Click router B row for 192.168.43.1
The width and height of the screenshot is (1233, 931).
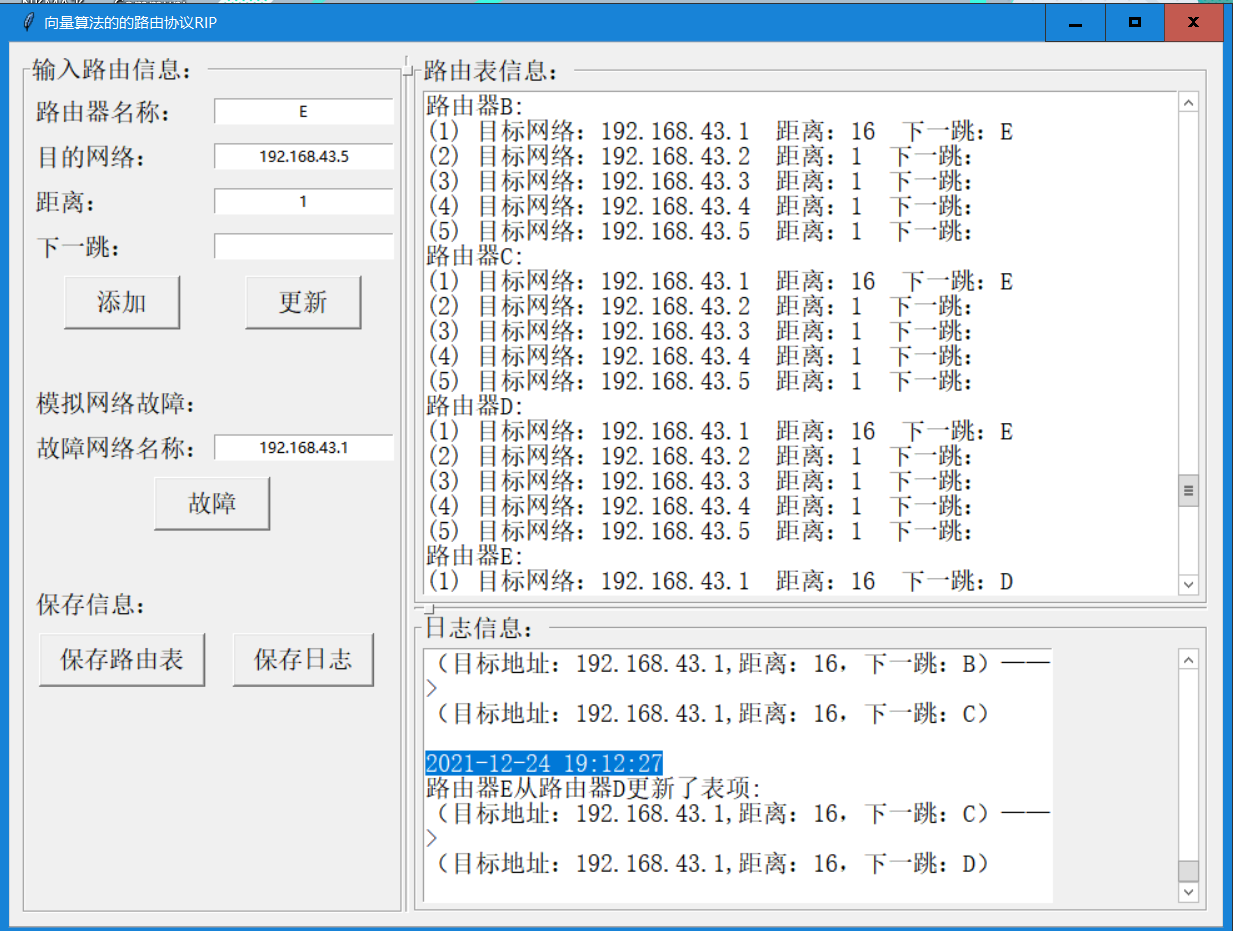[720, 131]
